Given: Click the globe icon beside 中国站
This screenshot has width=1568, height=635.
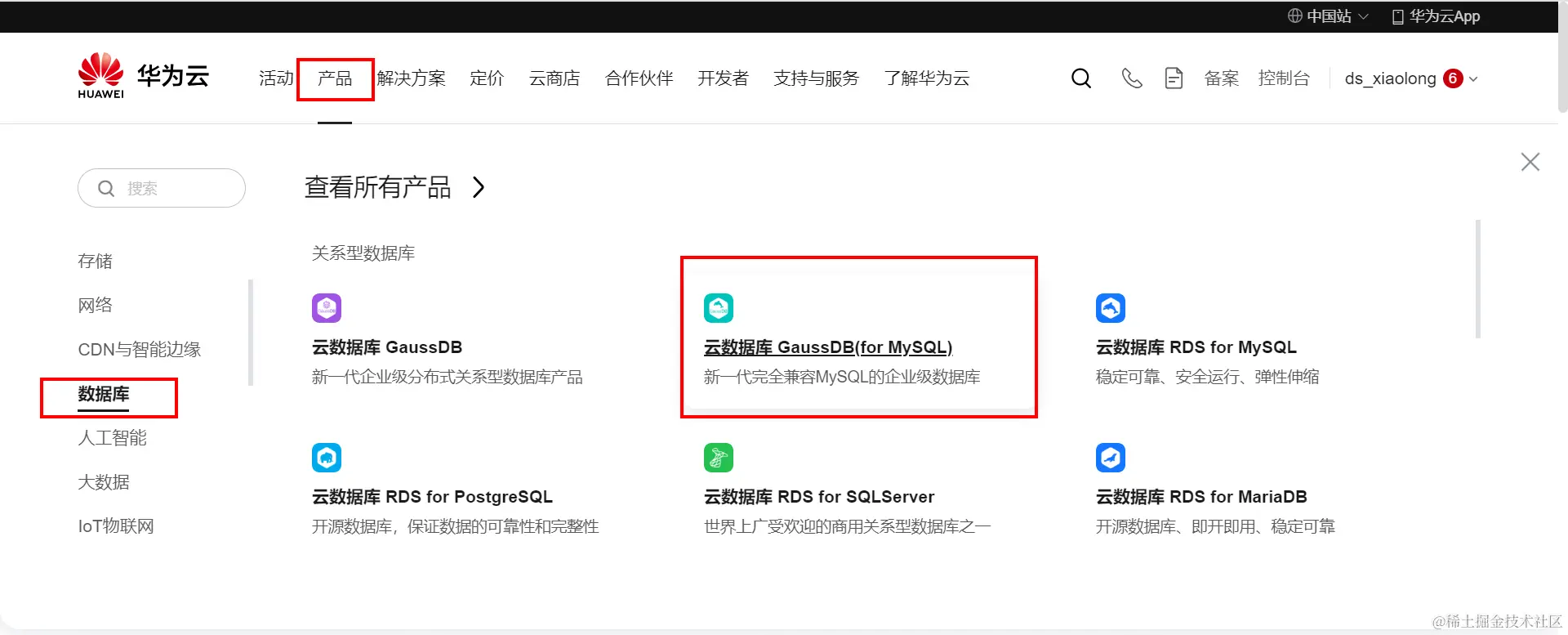Looking at the screenshot, I should pos(1295,16).
